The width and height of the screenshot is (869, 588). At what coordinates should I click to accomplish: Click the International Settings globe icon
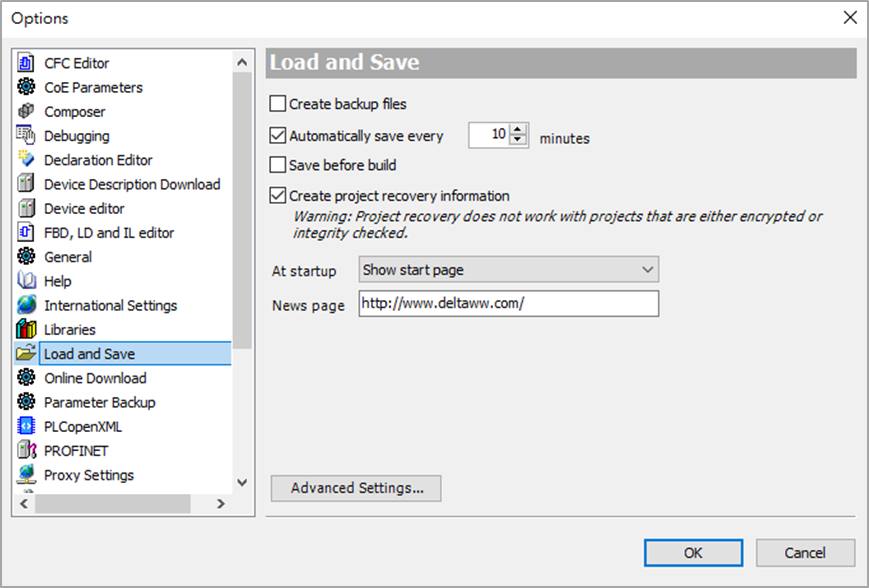click(x=25, y=305)
